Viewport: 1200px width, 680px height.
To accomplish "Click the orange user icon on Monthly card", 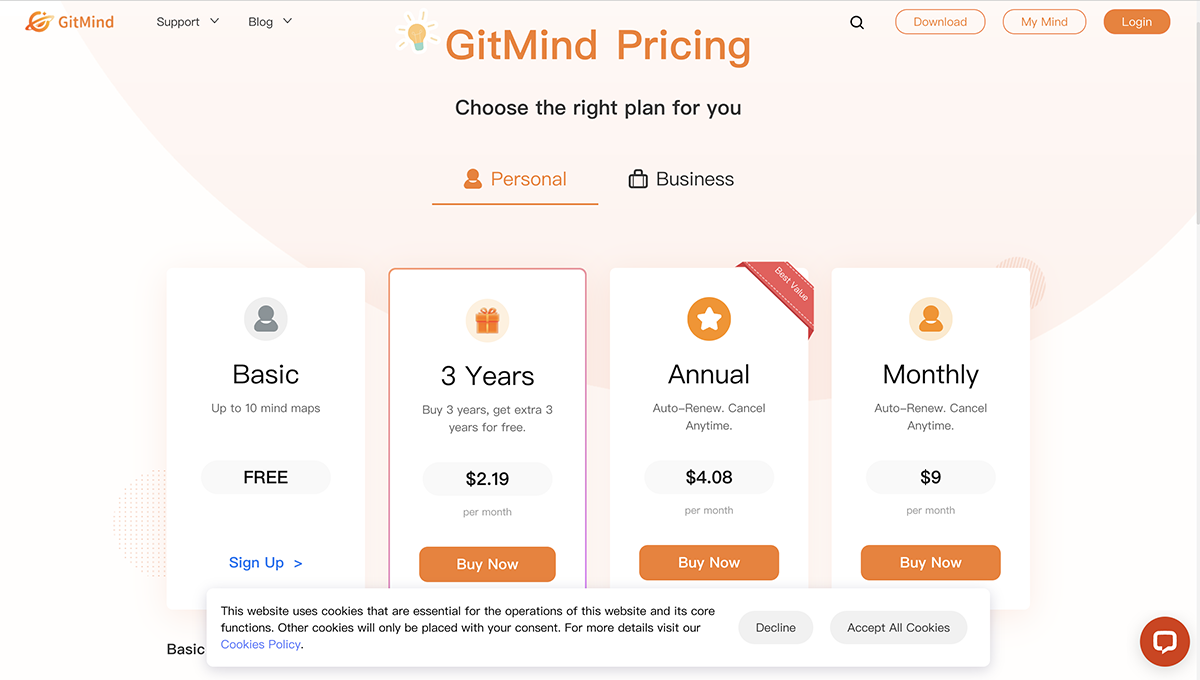I will pyautogui.click(x=930, y=319).
